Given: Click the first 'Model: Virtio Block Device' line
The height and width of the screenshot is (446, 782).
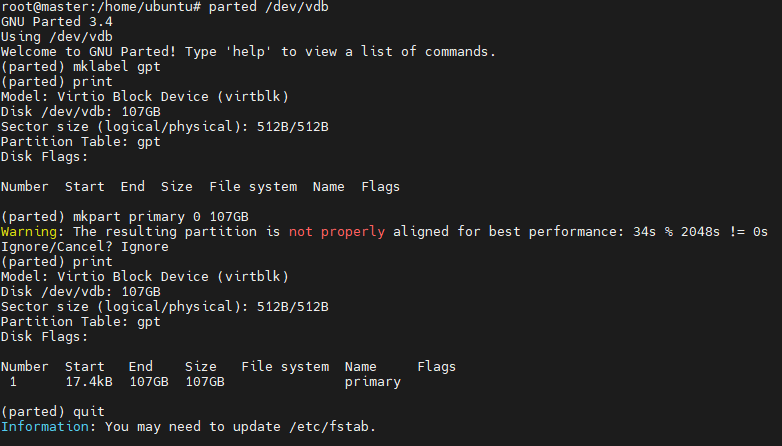Looking at the screenshot, I should 145,97.
